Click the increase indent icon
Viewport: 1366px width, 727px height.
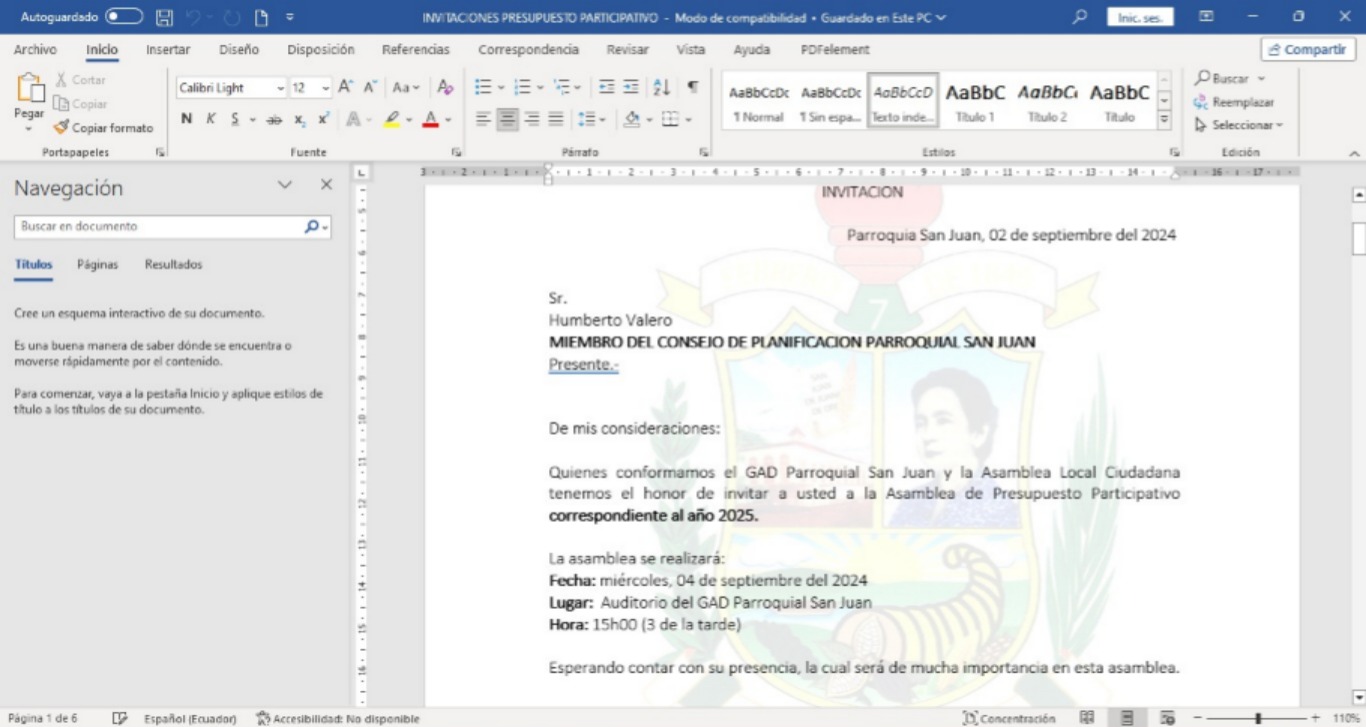click(x=631, y=88)
